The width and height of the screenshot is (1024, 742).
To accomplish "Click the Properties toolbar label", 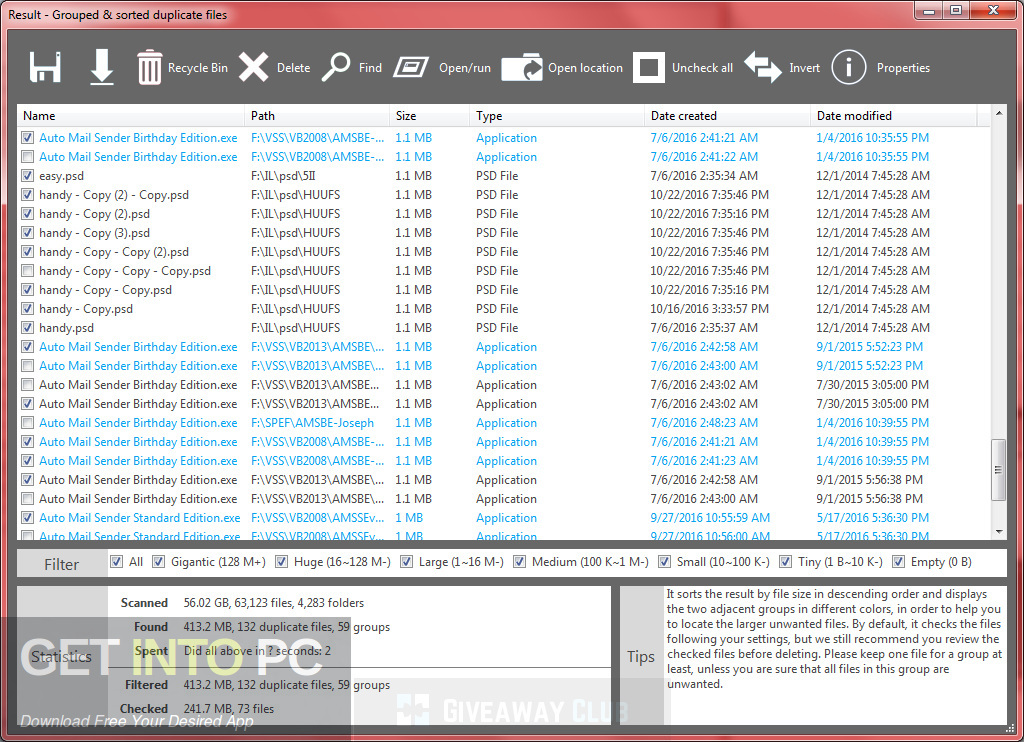I will 903,68.
